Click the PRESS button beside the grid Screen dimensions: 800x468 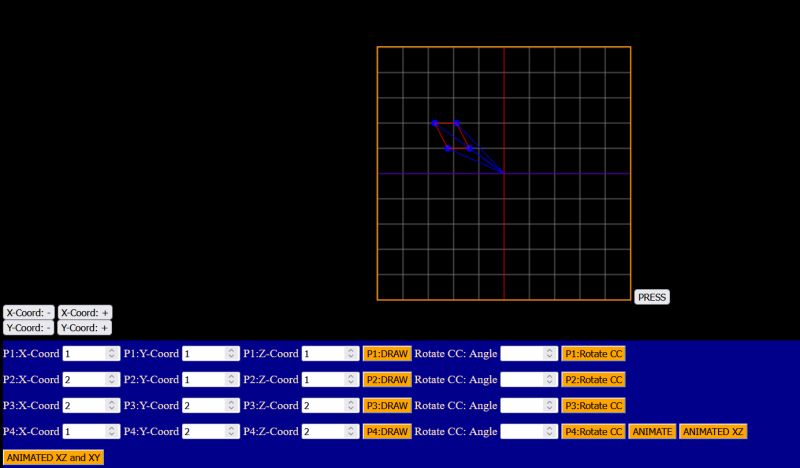(652, 297)
